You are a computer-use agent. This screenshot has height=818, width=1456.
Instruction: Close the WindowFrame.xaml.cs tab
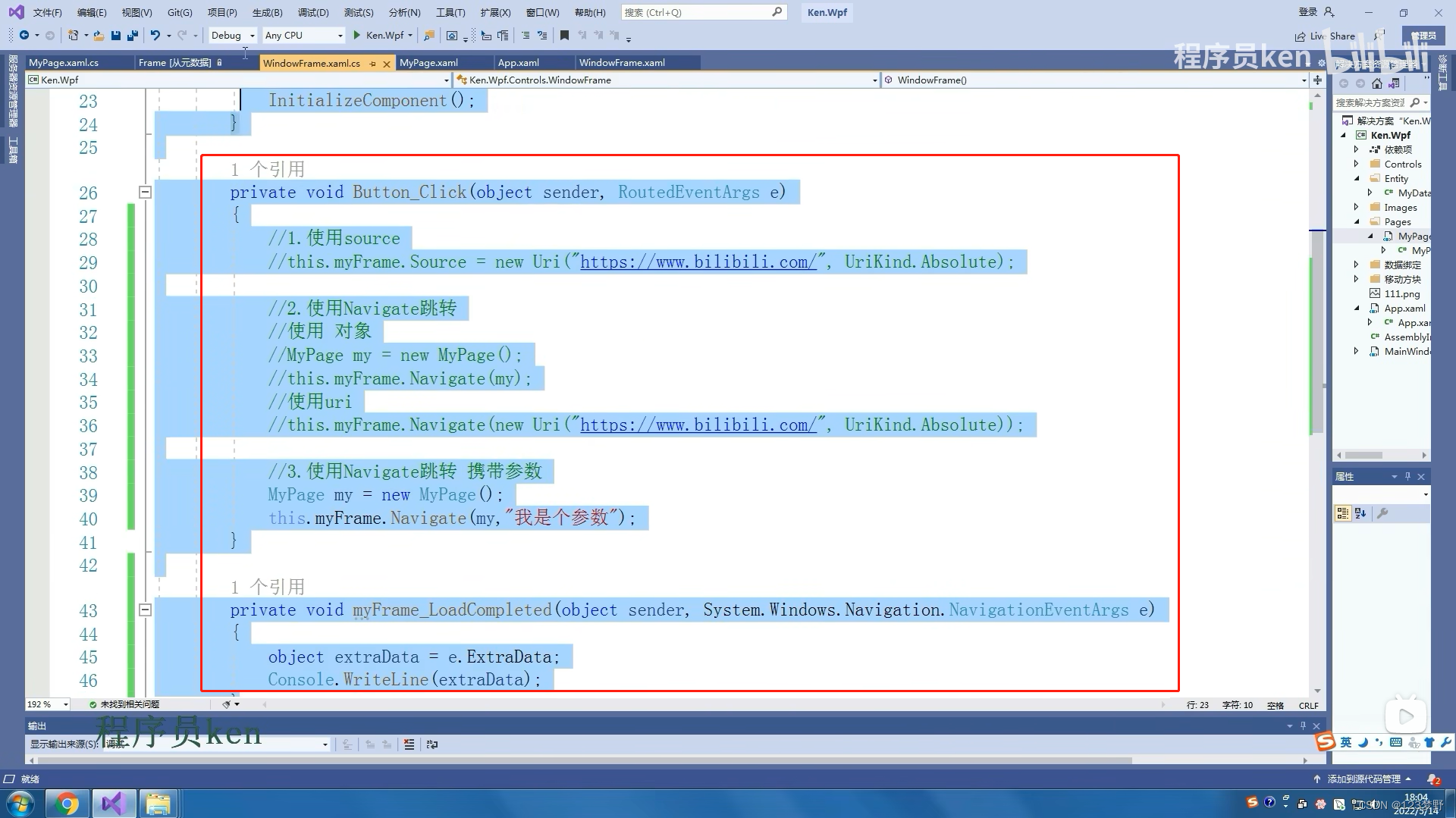(387, 64)
